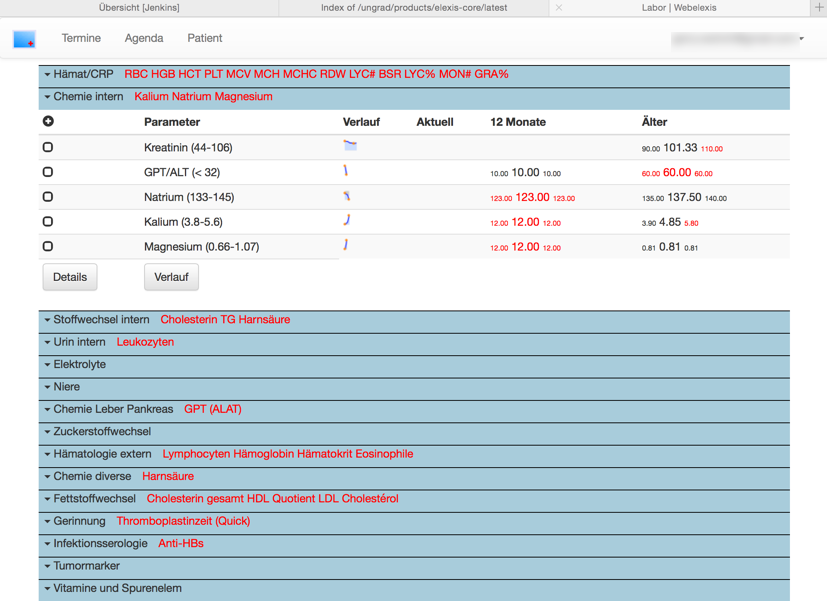Open a new browser tab with plus icon
The image size is (827, 601).
coord(819,7)
